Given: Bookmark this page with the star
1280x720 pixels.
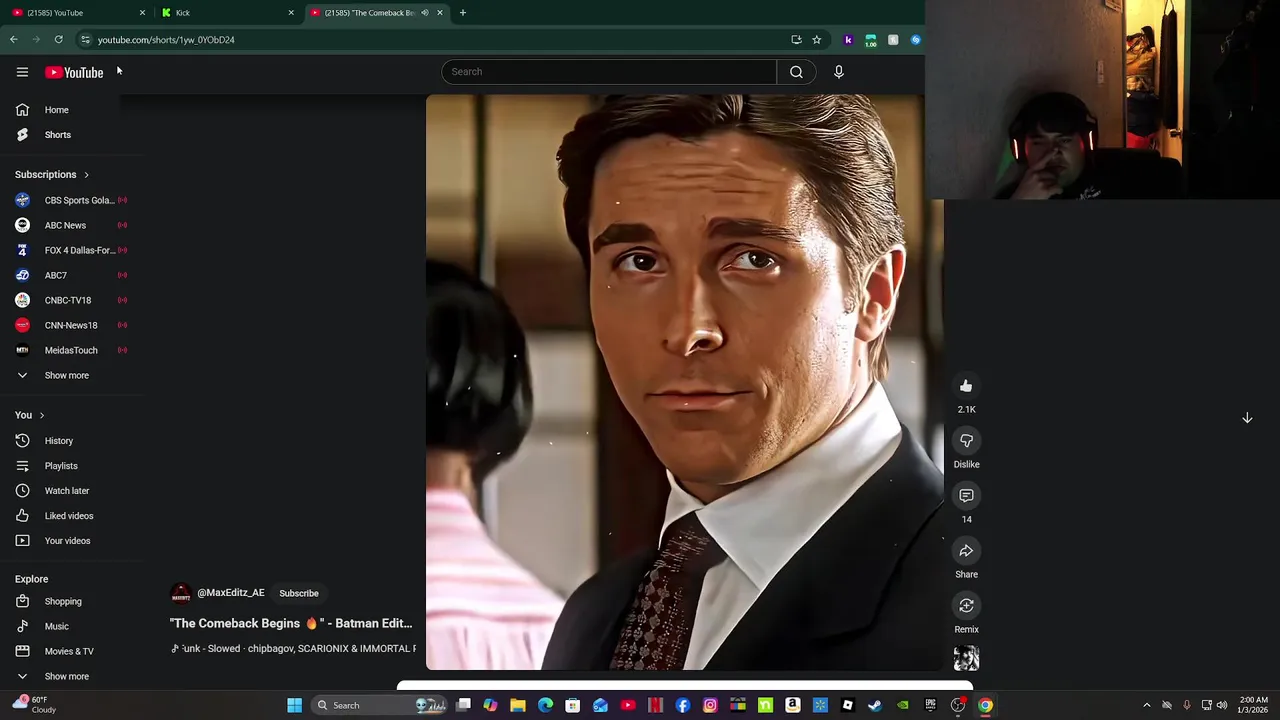Looking at the screenshot, I should 817,40.
